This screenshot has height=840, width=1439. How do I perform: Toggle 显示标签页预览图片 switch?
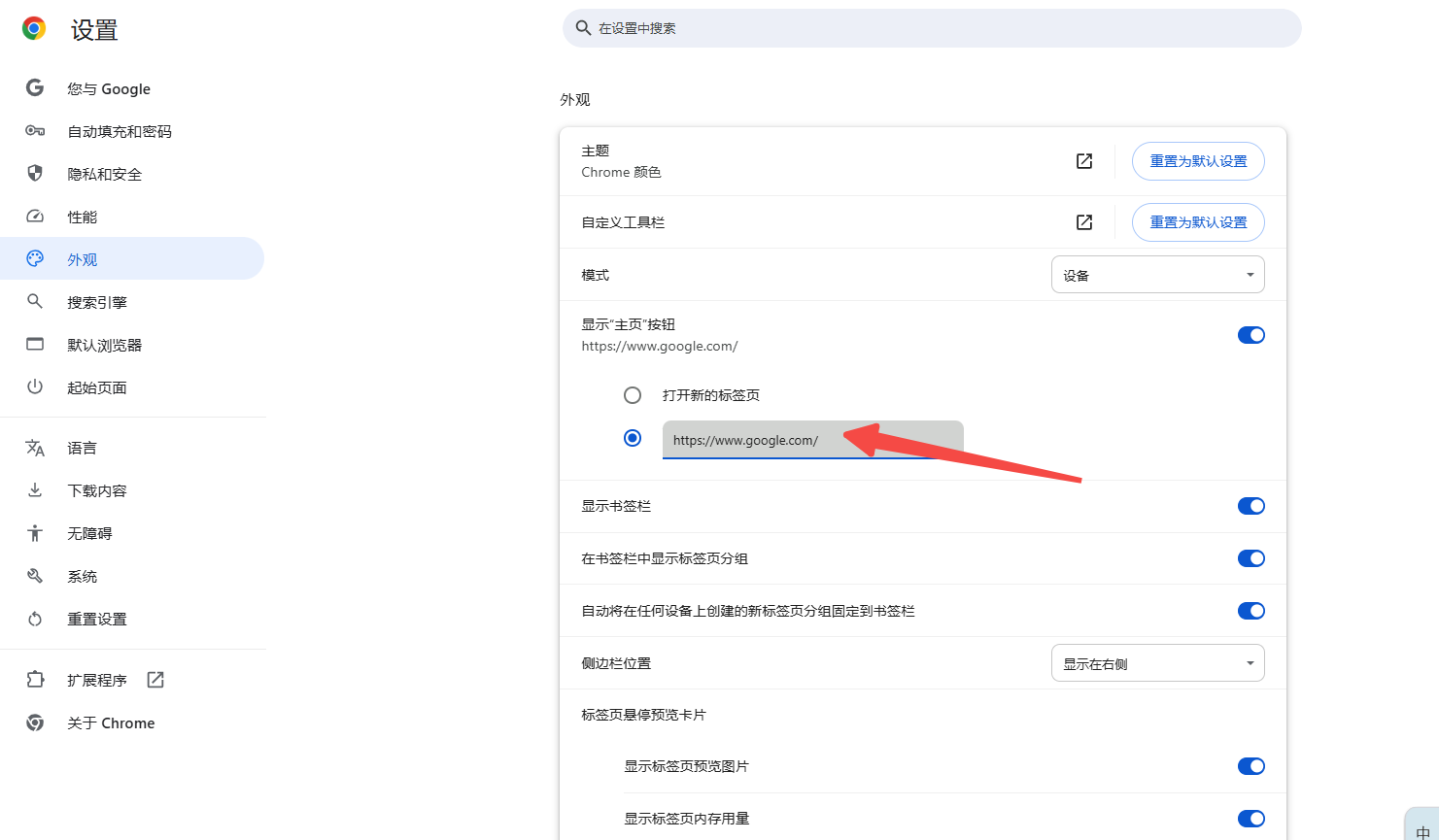point(1251,766)
